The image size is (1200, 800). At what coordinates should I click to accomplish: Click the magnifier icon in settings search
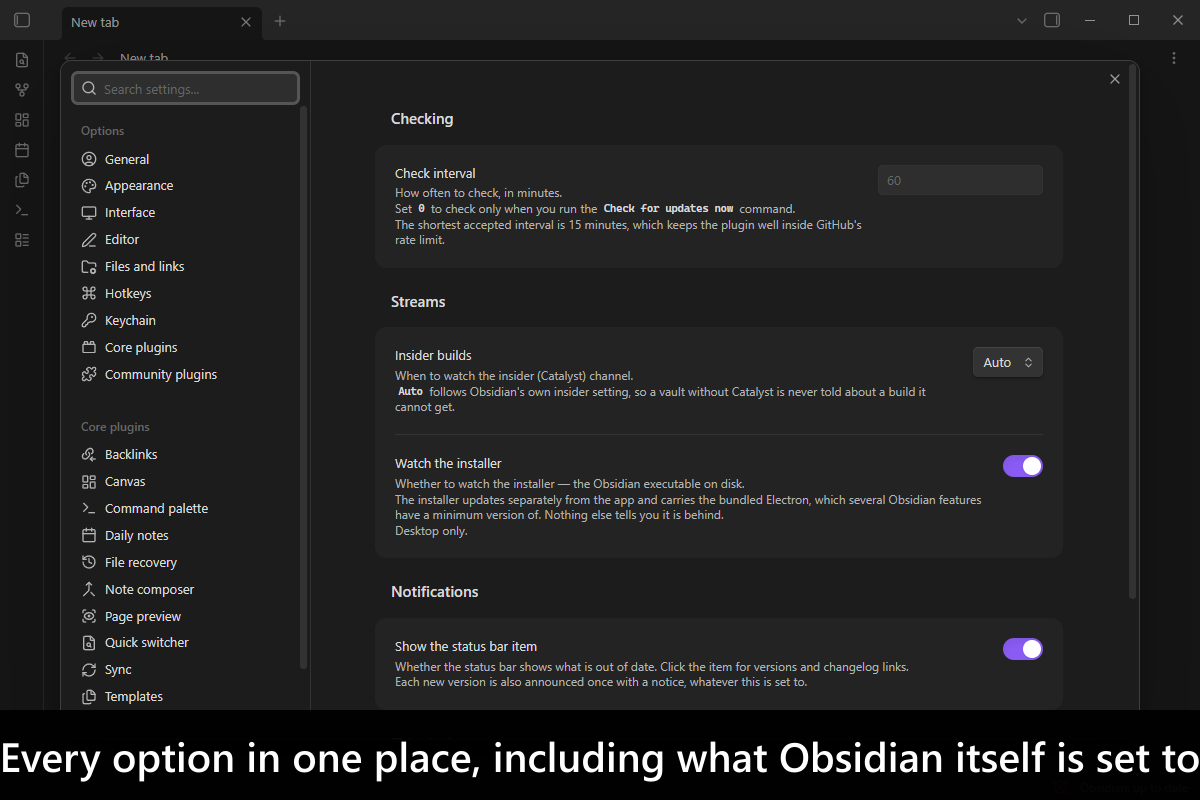point(89,89)
